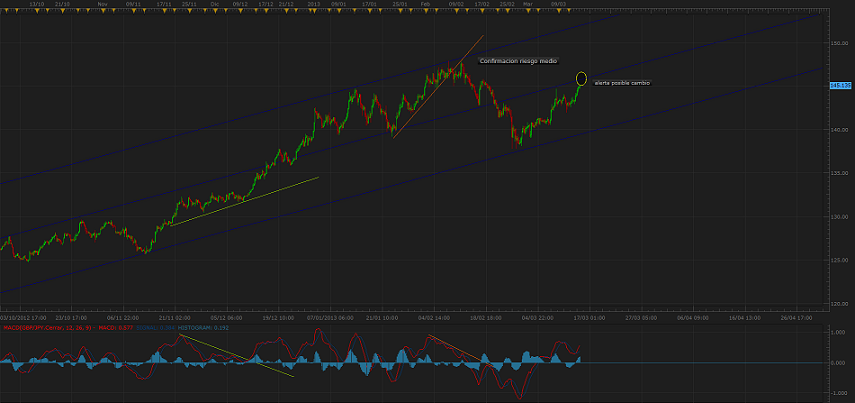Click the 125.00 level on price axis
The image size is (855, 403).
click(x=840, y=260)
